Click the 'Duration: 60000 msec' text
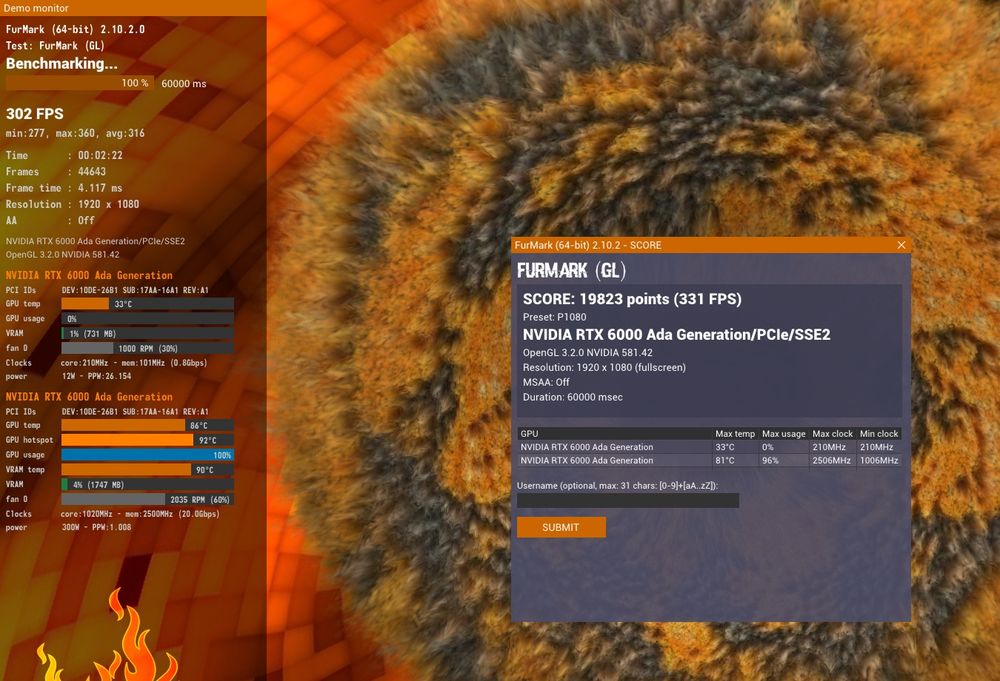The width and height of the screenshot is (1000, 681). tap(573, 397)
